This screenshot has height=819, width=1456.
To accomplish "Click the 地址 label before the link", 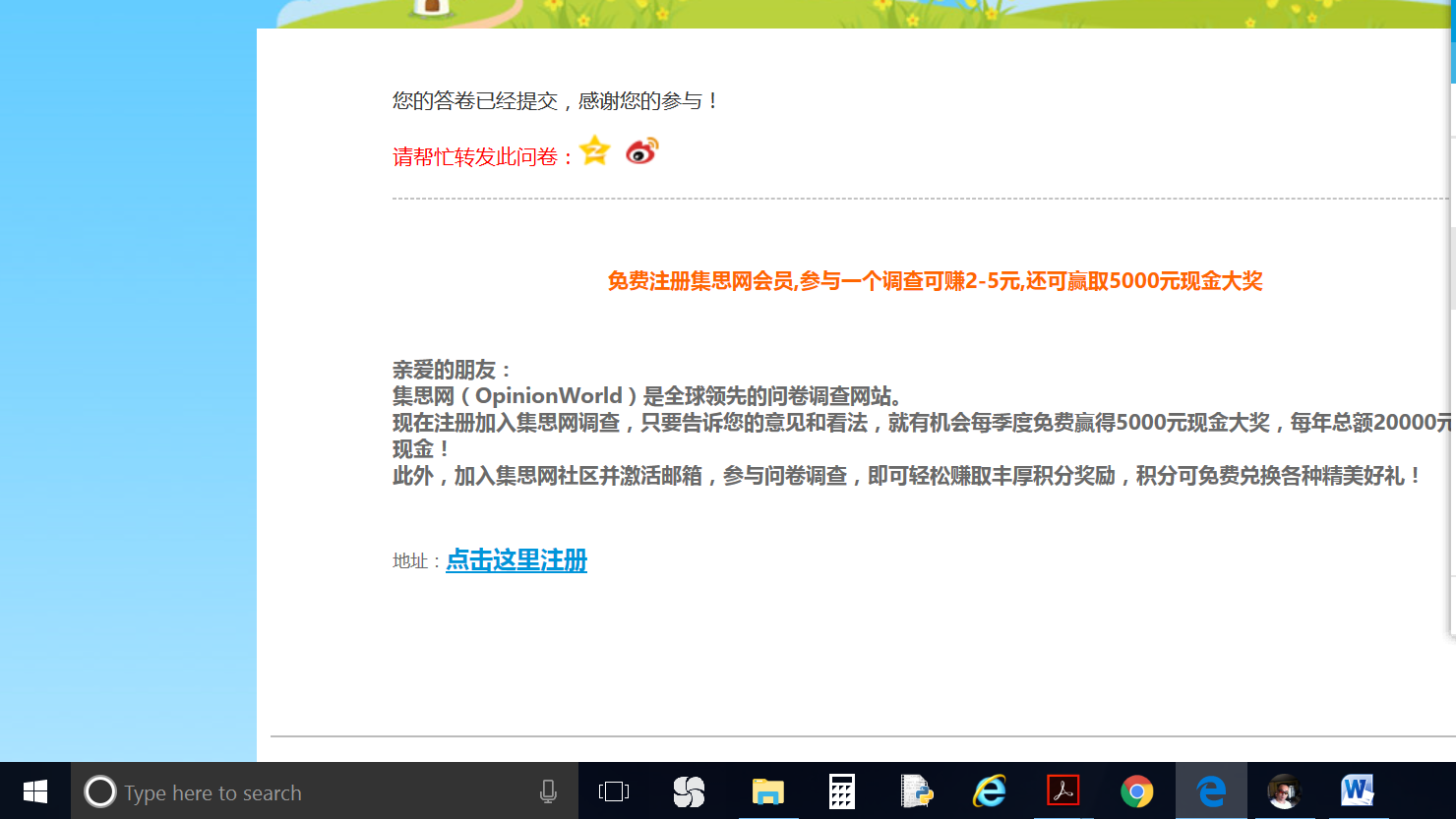I will pyautogui.click(x=416, y=561).
